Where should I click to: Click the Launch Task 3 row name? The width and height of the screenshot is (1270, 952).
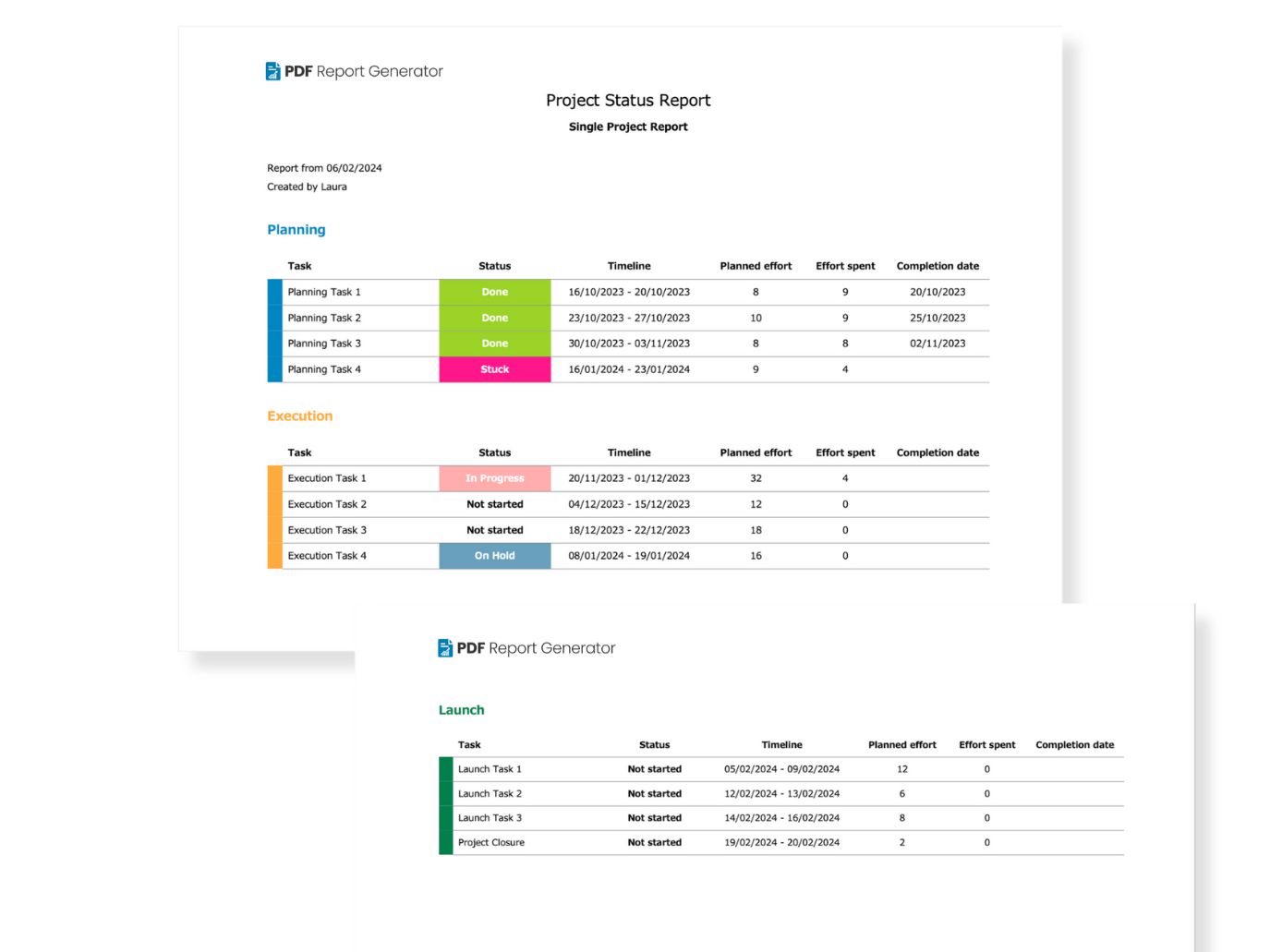click(x=490, y=818)
